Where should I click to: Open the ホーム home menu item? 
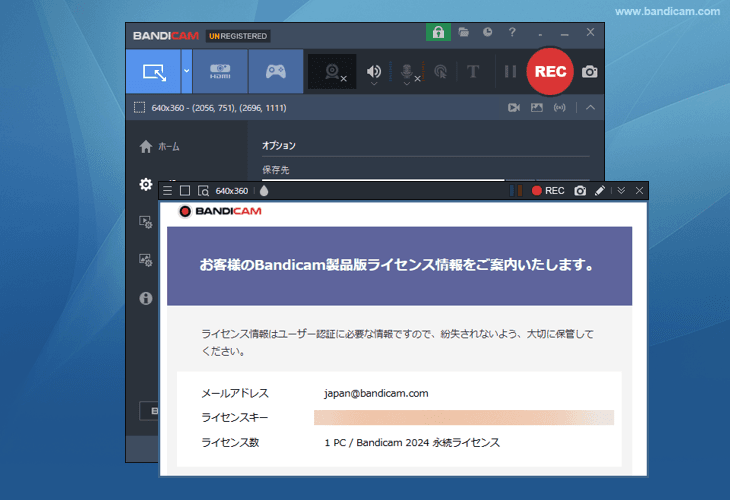coord(159,147)
